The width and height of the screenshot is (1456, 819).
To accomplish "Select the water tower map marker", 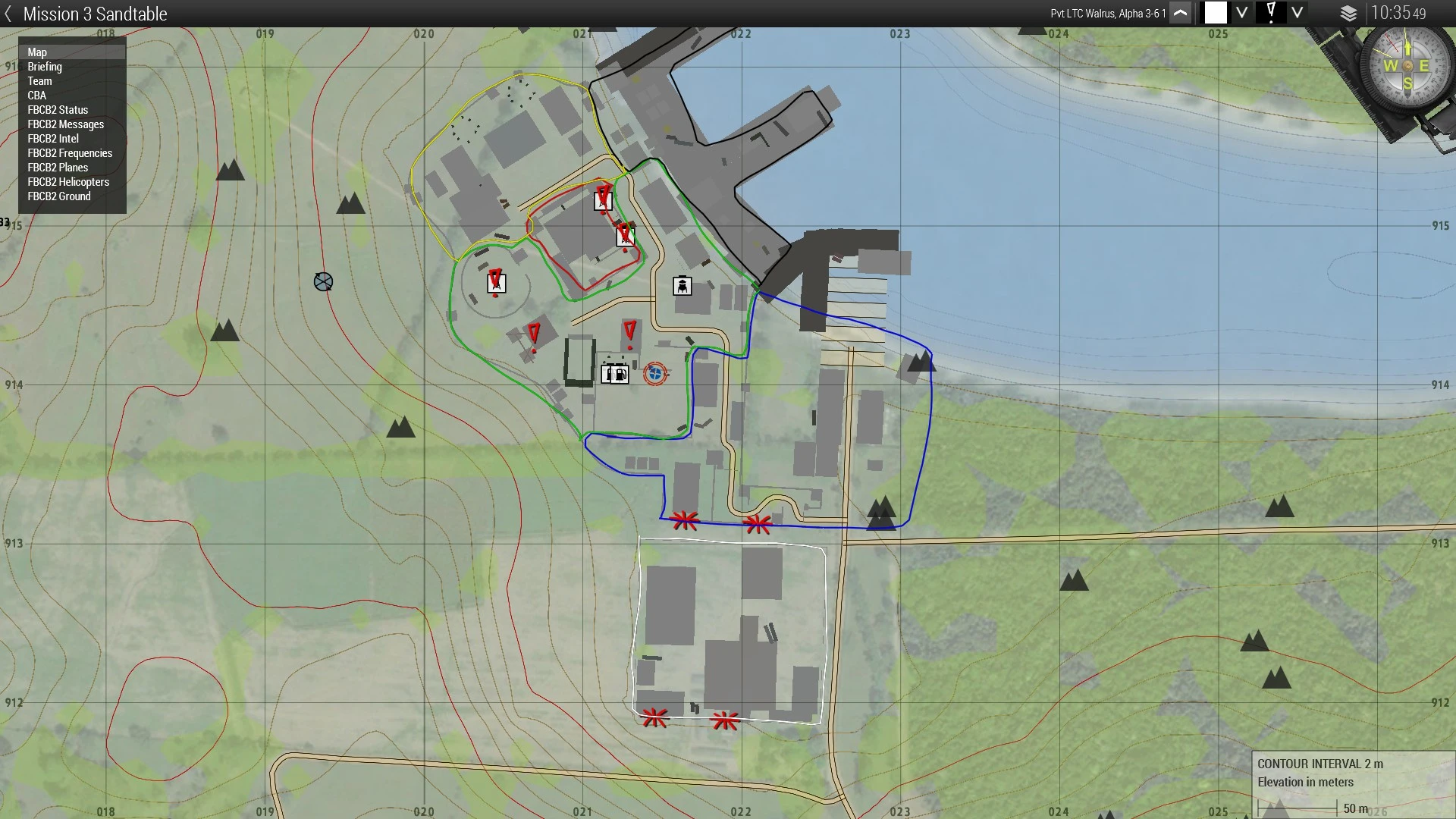I will coord(682,286).
